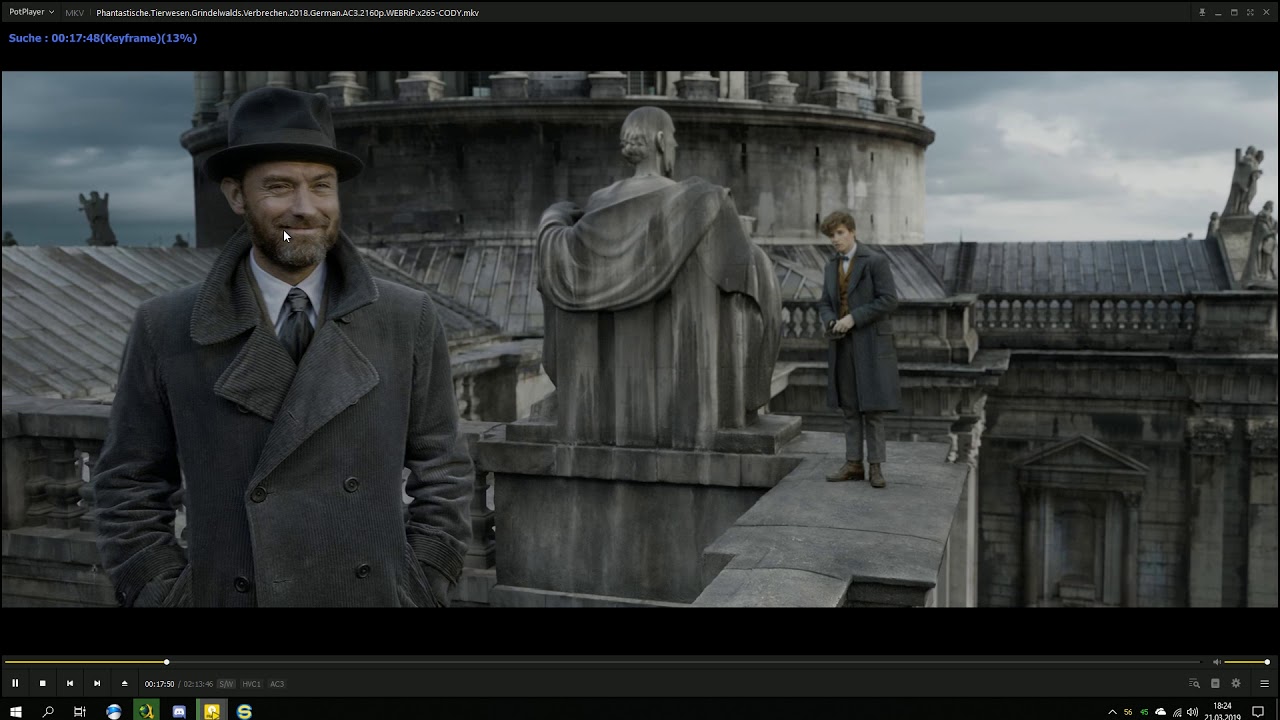This screenshot has width=1280, height=720.
Task: Click the HVC1 video codec label
Action: click(x=251, y=684)
